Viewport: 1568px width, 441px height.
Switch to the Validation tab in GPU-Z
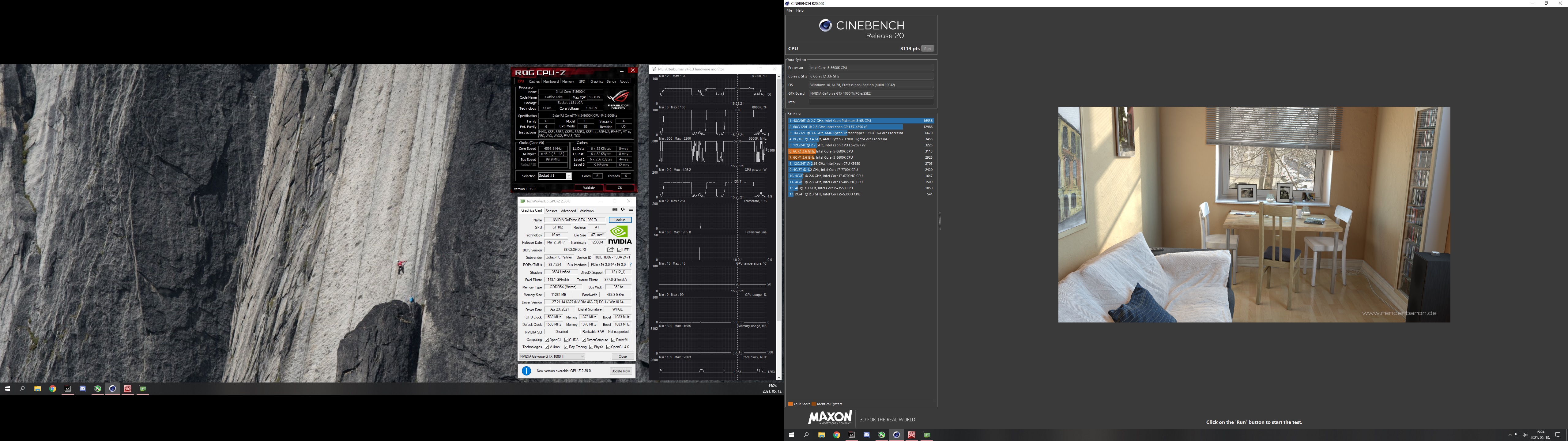coord(587,211)
